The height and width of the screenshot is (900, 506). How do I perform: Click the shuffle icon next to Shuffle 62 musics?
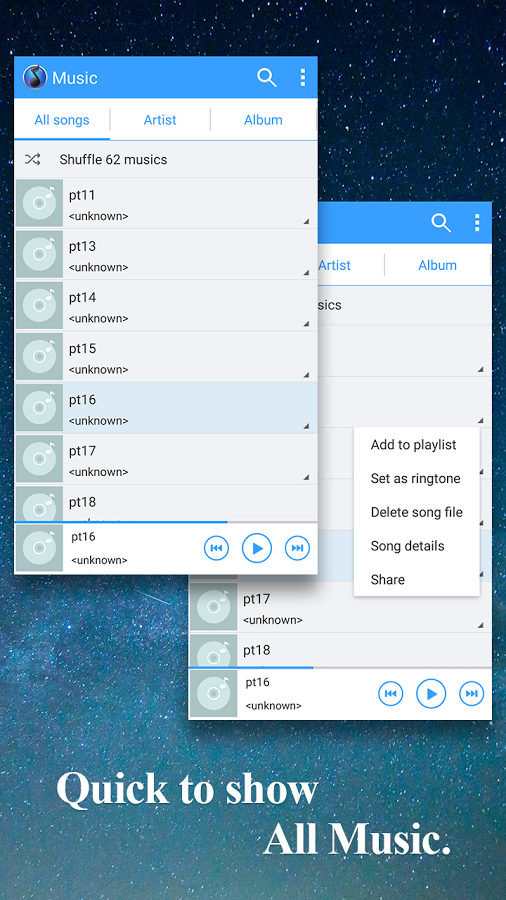33,160
